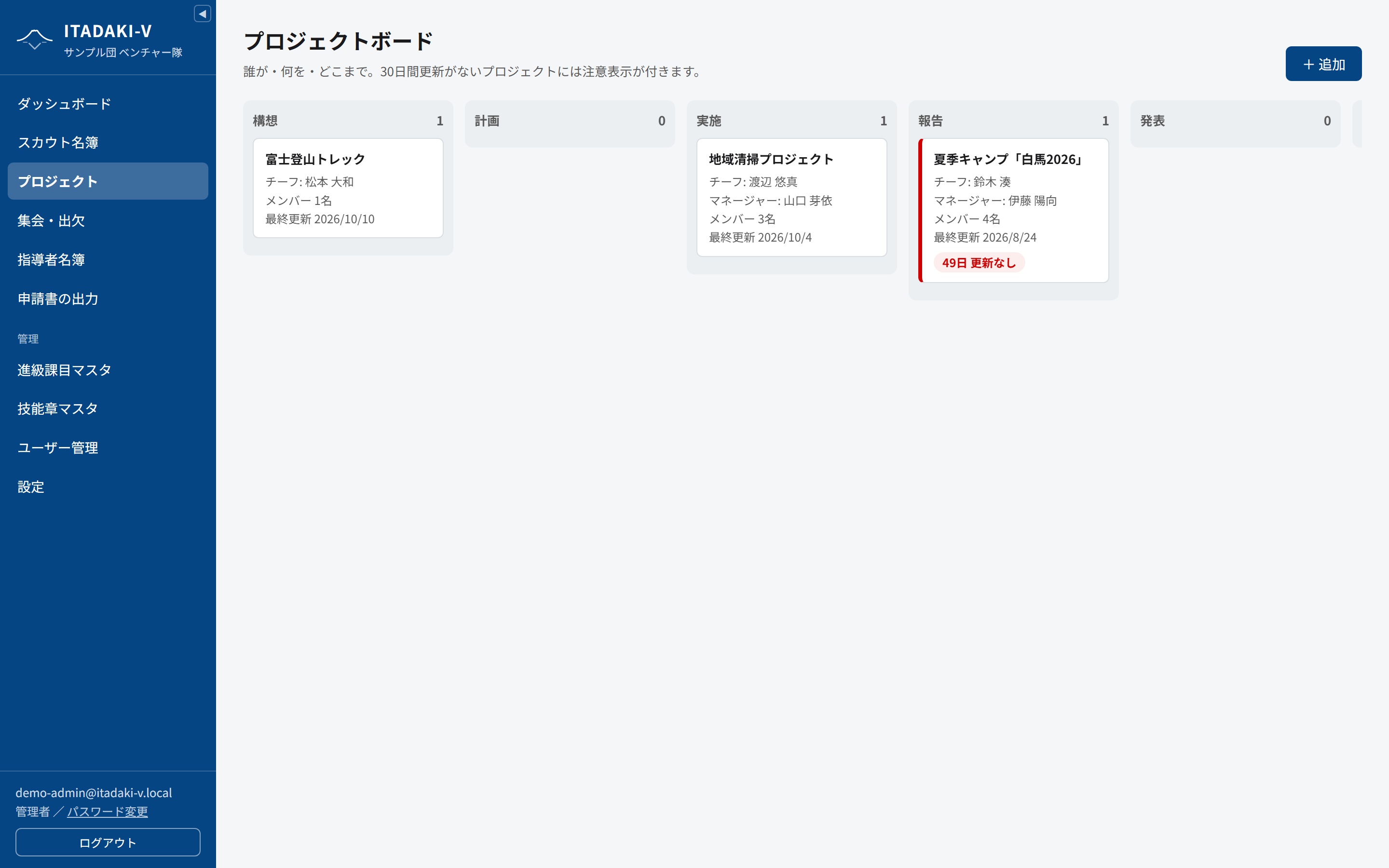Click the ITADAKI-V mountain logo
Viewport: 1389px width, 868px height.
[x=34, y=40]
